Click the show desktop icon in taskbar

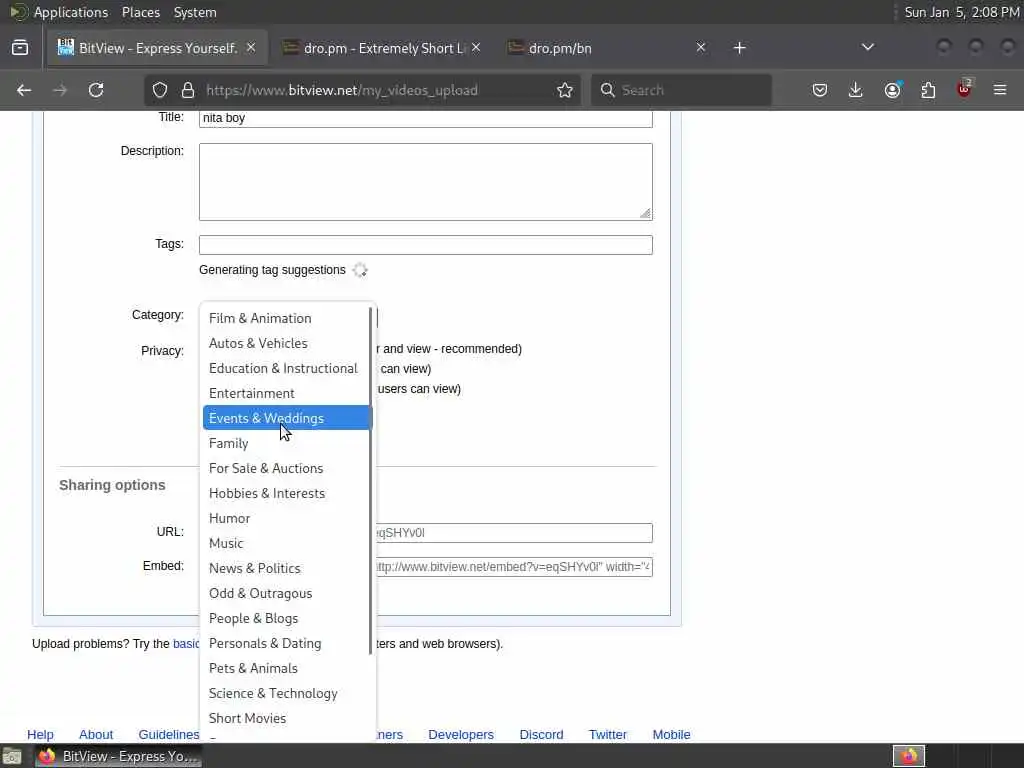click(12, 757)
